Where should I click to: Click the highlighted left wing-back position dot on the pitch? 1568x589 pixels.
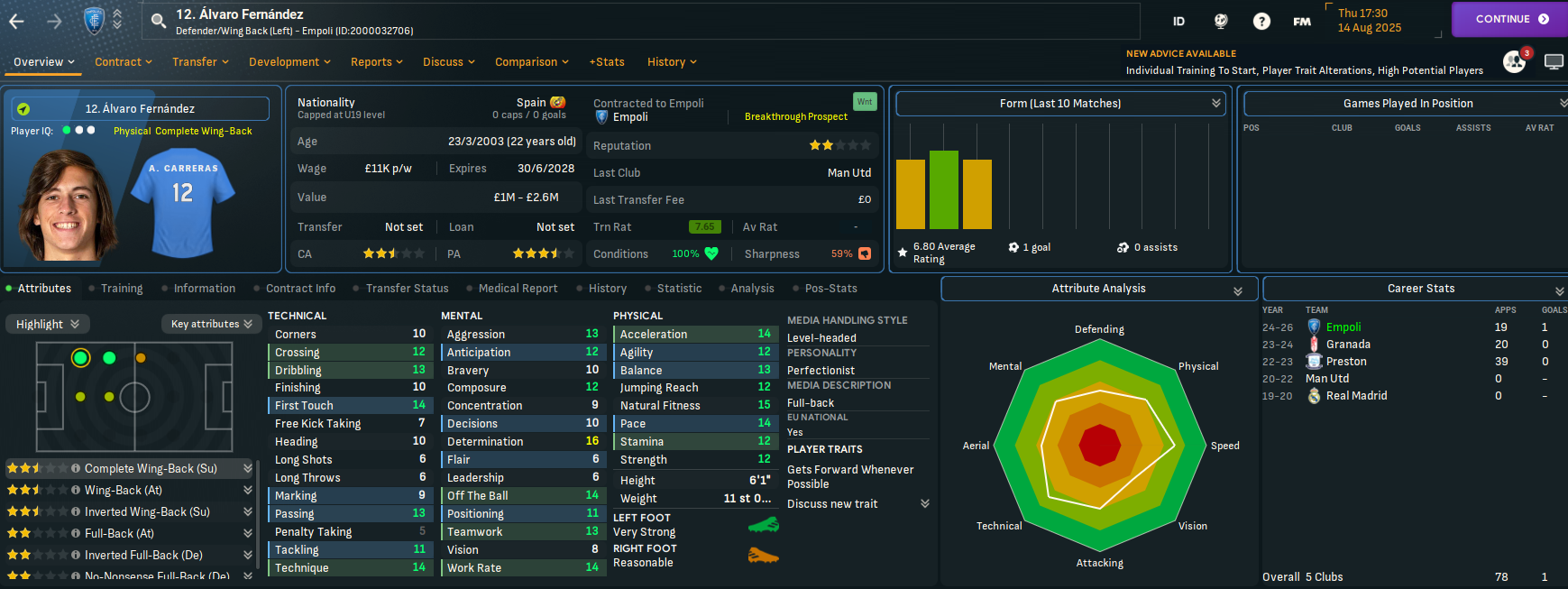(81, 358)
